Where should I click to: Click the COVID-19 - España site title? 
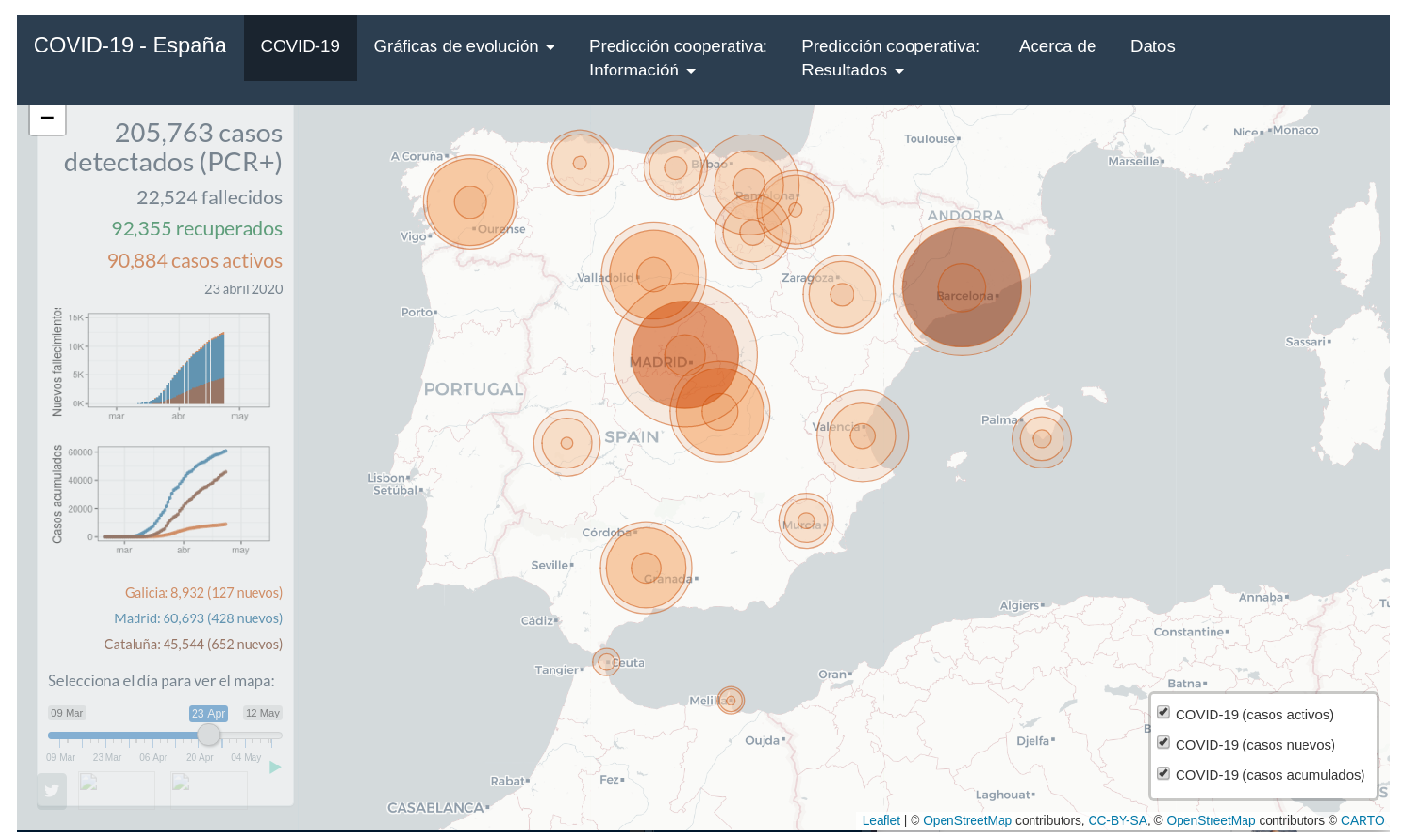tap(130, 45)
